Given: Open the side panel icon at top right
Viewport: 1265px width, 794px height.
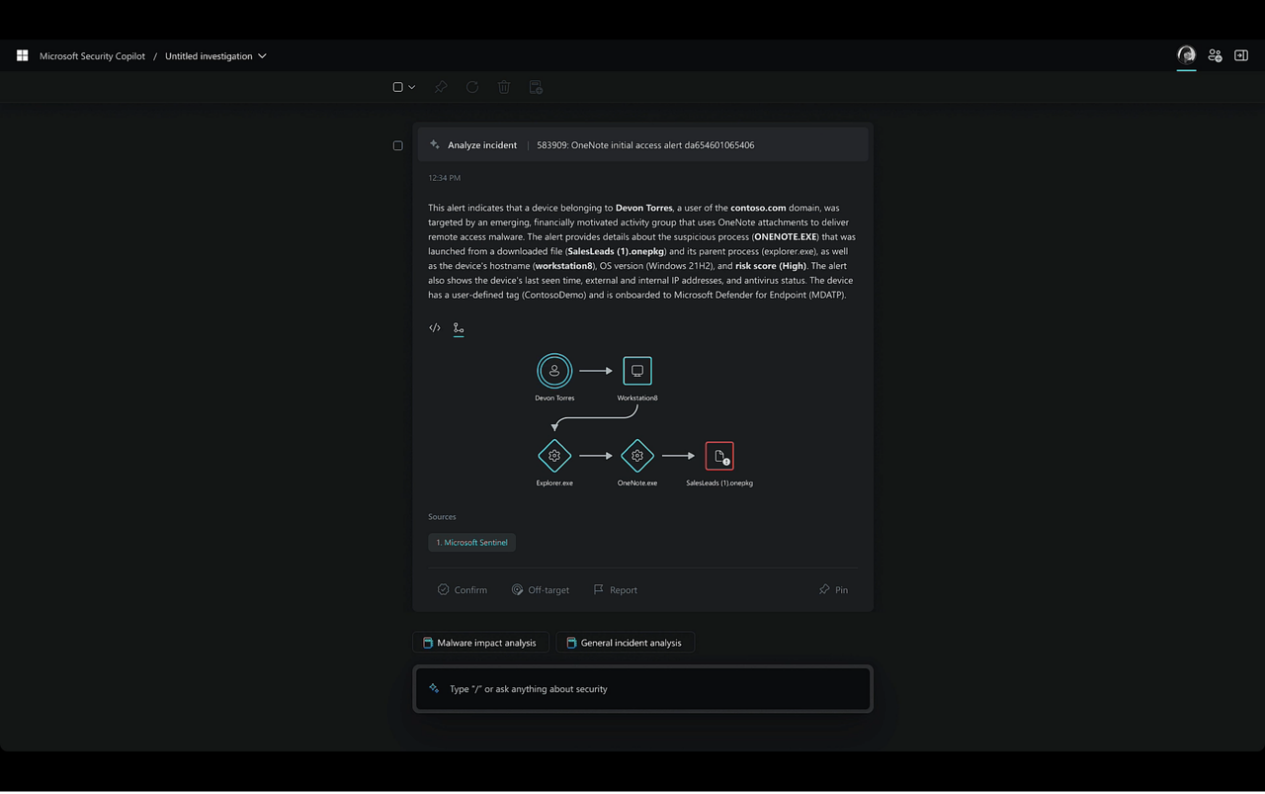Looking at the screenshot, I should [x=1241, y=56].
